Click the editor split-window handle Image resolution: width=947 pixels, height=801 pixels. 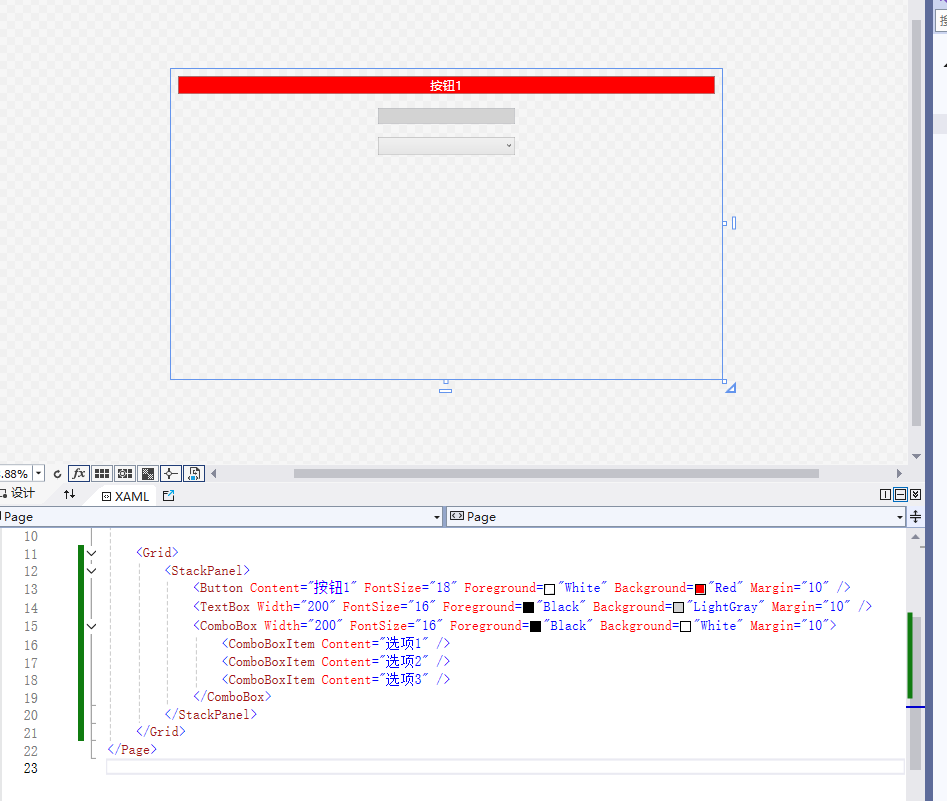[x=916, y=516]
